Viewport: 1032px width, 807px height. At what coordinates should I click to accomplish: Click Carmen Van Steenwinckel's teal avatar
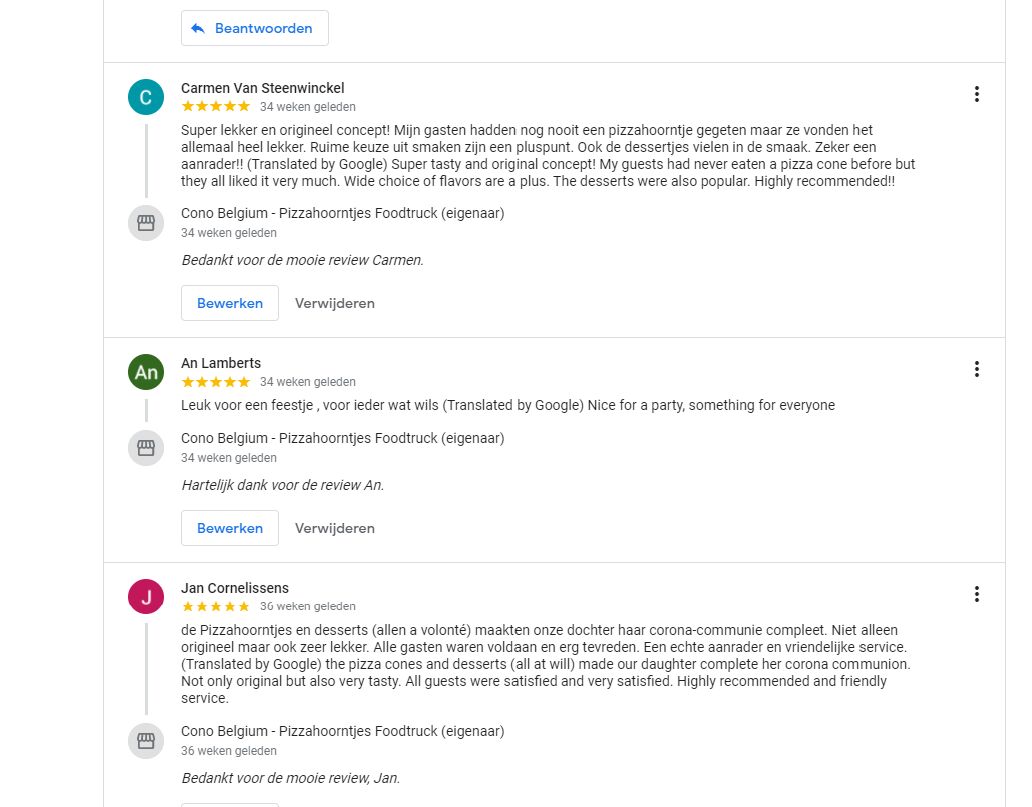click(146, 97)
